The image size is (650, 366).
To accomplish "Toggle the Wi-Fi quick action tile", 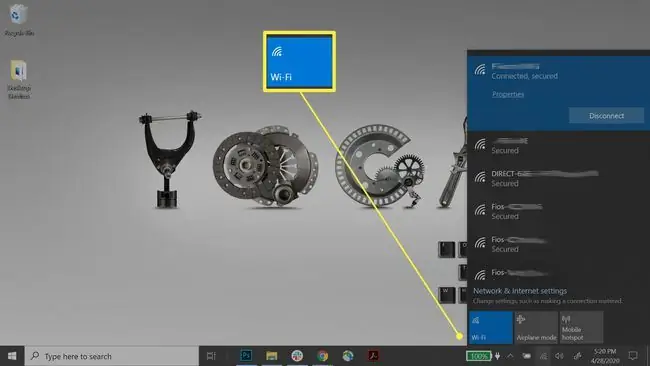I will 491,327.
